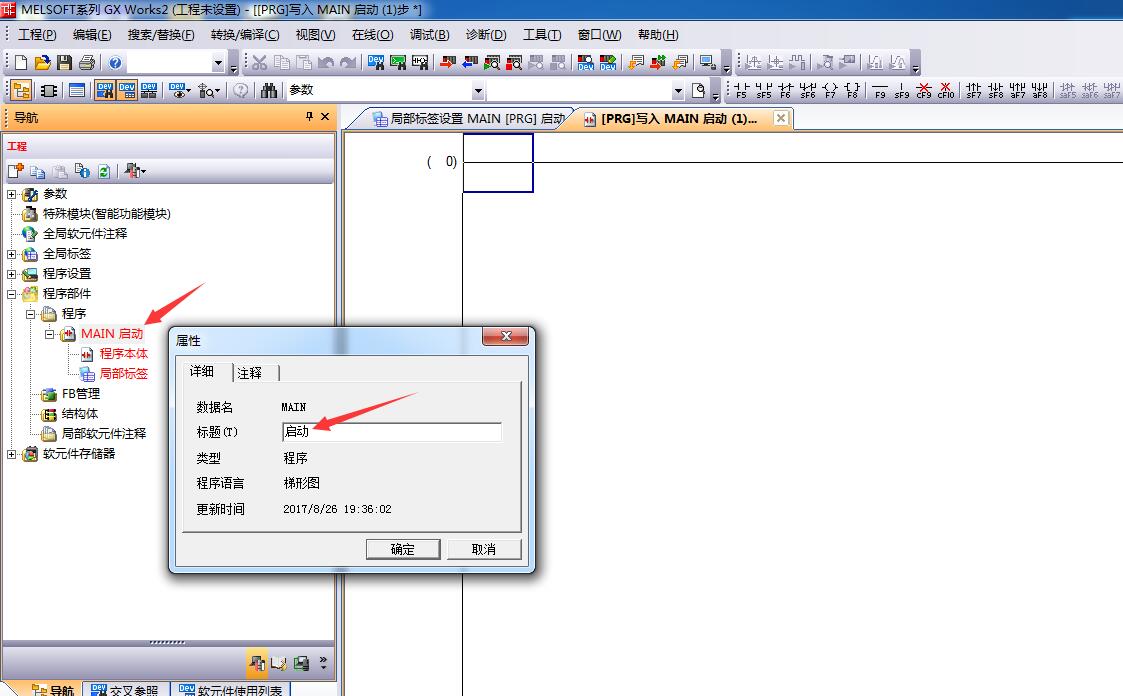This screenshot has width=1123, height=696.
Task: Insert coil using the F7 icon
Action: point(830,91)
